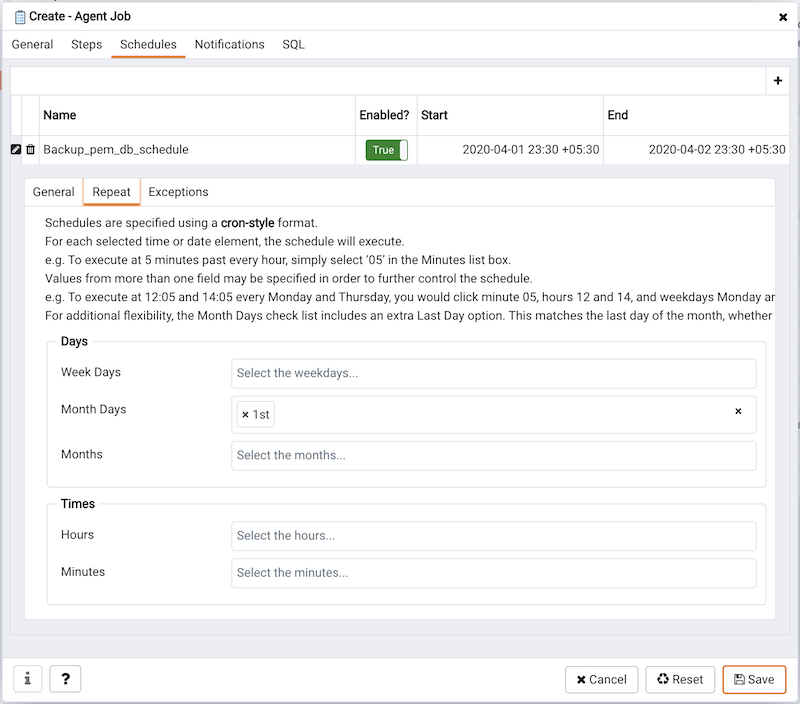Open the Months selection box
The width and height of the screenshot is (800, 704).
[493, 456]
